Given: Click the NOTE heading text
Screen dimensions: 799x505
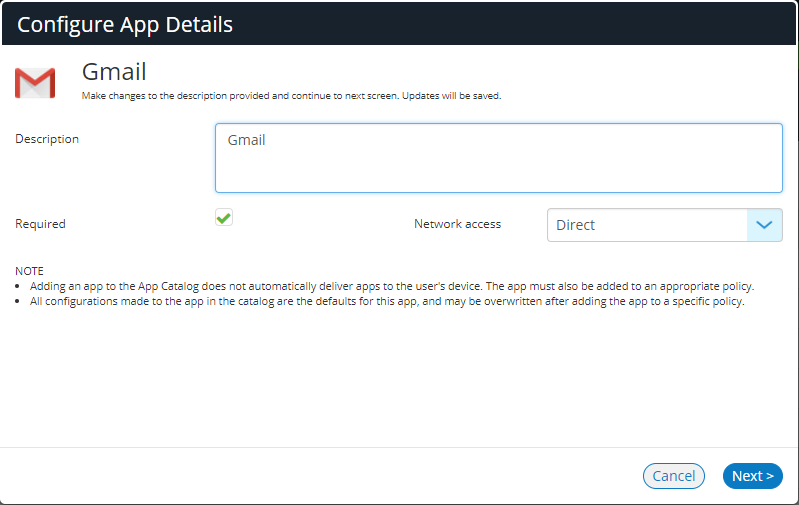Looking at the screenshot, I should 29,271.
